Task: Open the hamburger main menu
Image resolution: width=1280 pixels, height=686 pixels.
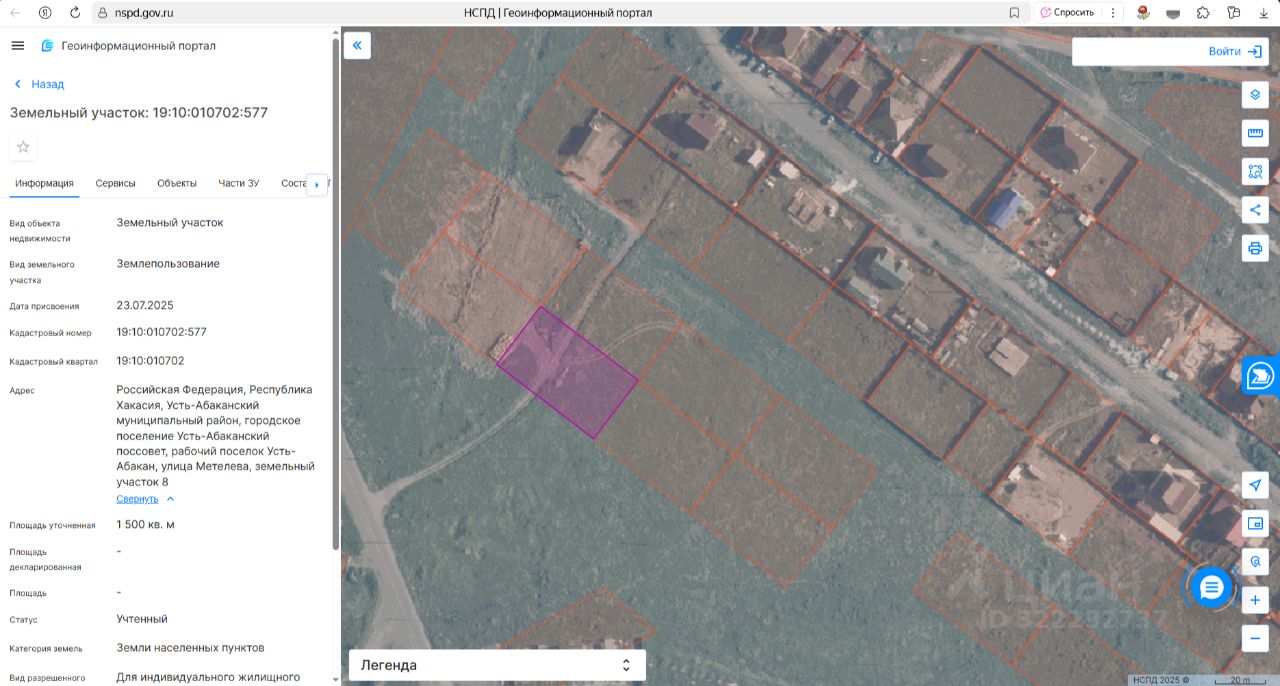Action: [17, 46]
